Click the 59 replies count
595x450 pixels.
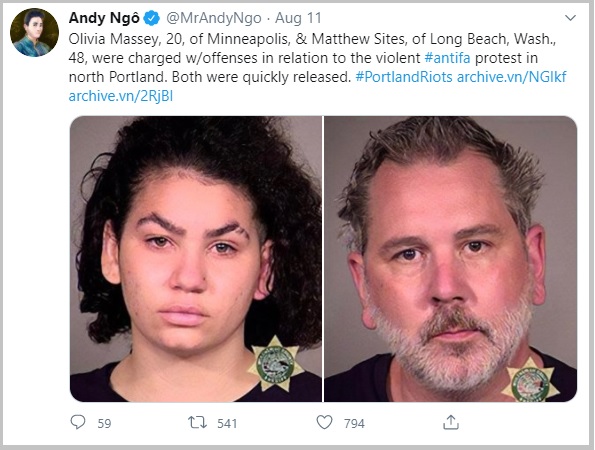pyautogui.click(x=104, y=423)
